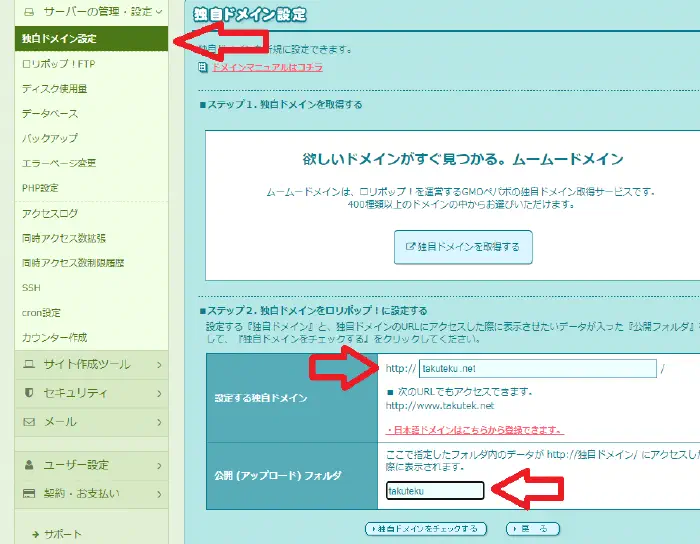This screenshot has height=544, width=700.
Task: Click the 戻る button
Action: coord(533,529)
